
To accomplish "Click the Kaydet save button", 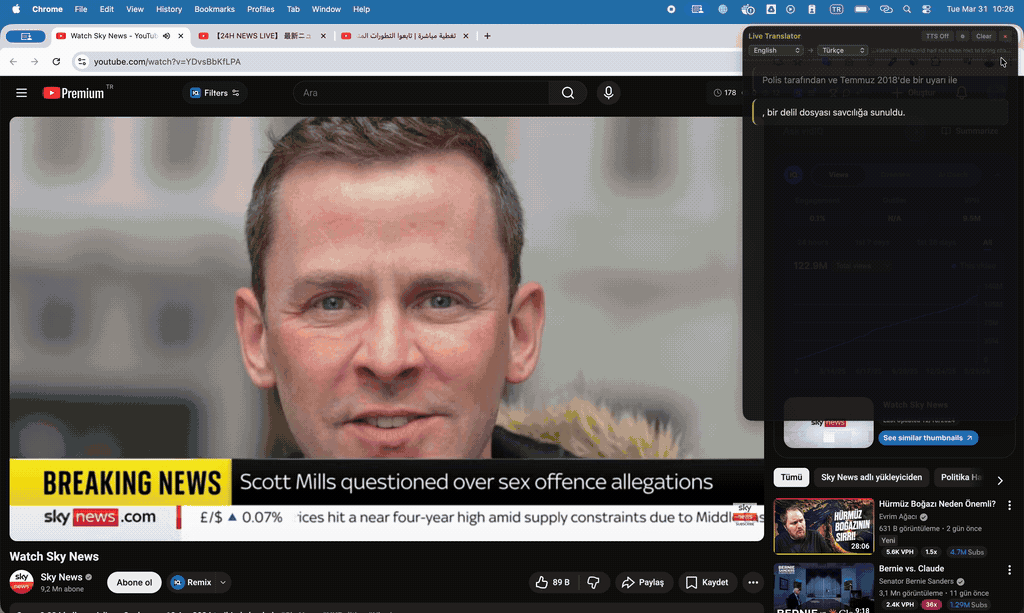I will click(707, 582).
